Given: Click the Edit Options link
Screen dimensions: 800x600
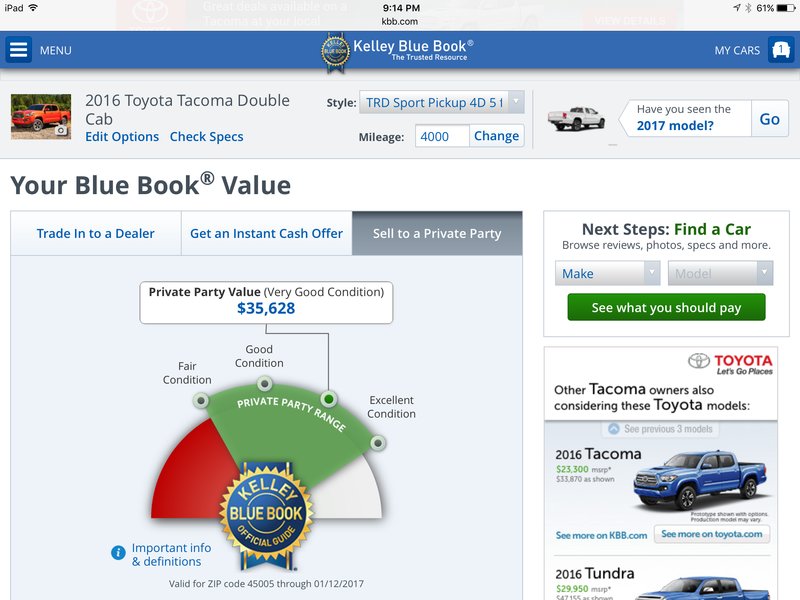Looking at the screenshot, I should click(x=122, y=137).
